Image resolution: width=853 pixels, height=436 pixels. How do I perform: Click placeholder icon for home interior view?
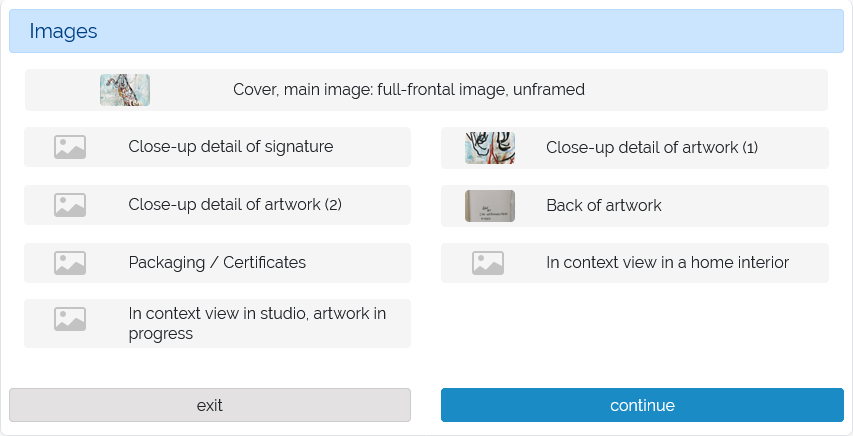(x=487, y=263)
